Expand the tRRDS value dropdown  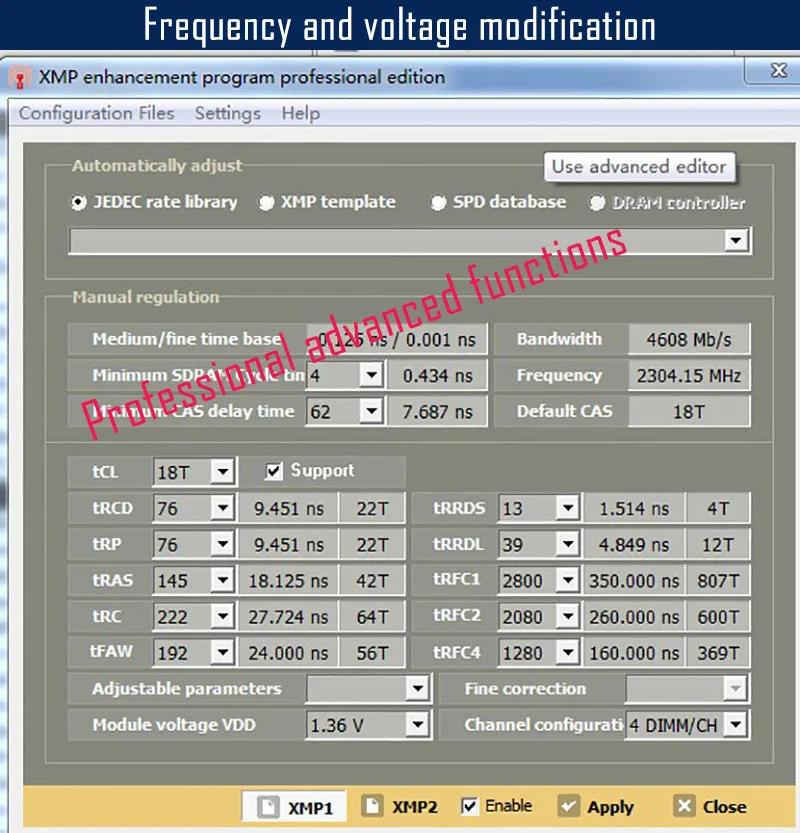[568, 508]
